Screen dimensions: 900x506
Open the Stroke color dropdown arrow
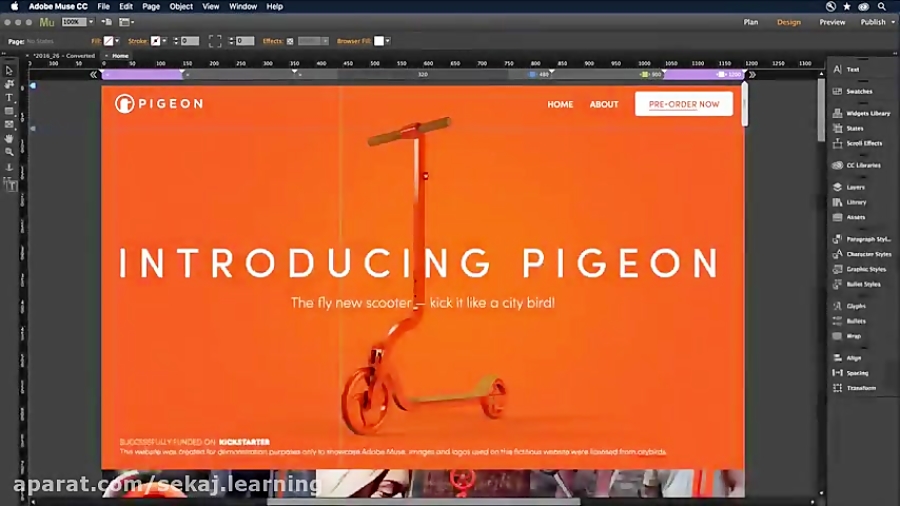tap(164, 41)
